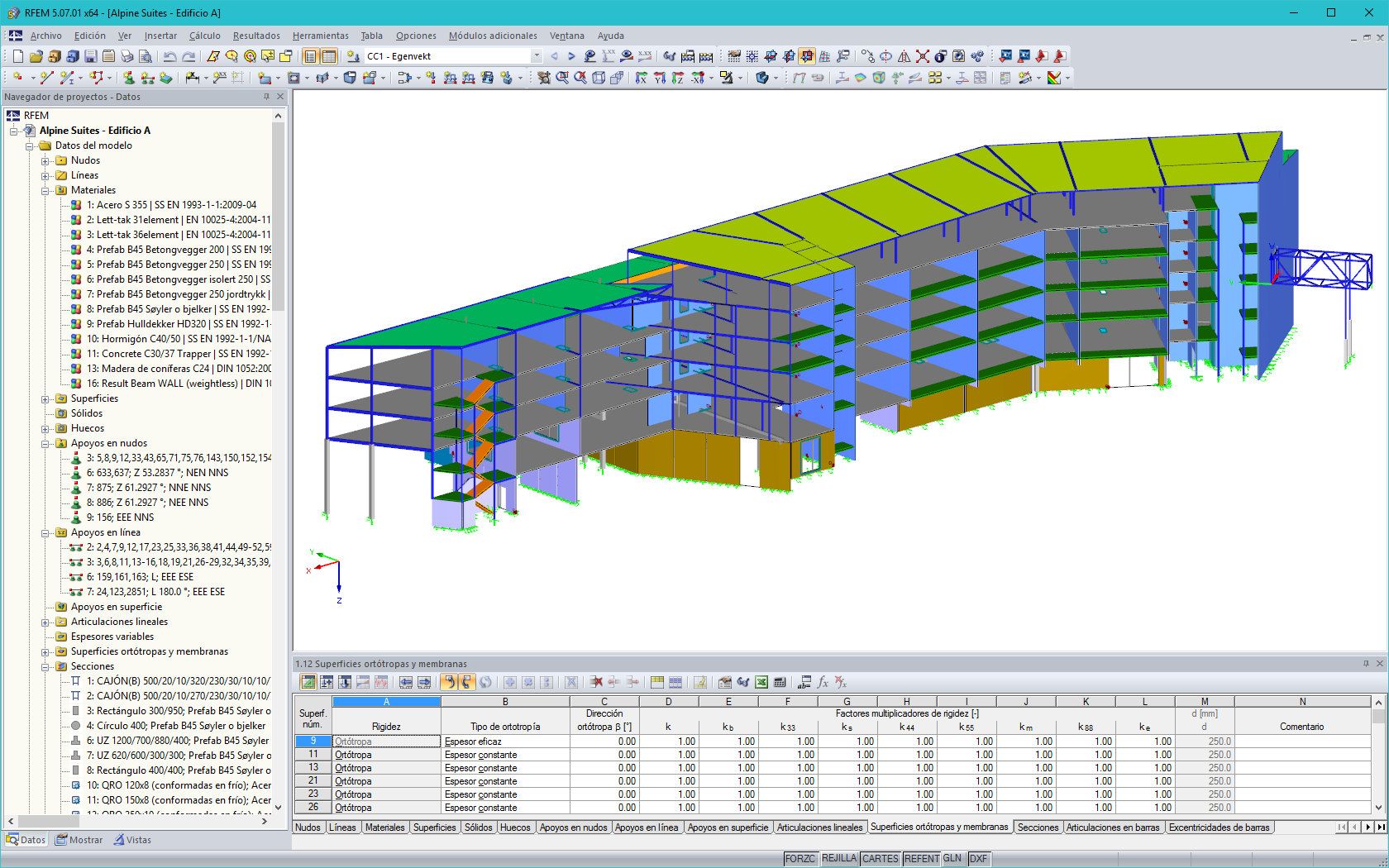This screenshot has height=868, width=1389.
Task: Click the Mostrar panel button
Action: point(79,840)
